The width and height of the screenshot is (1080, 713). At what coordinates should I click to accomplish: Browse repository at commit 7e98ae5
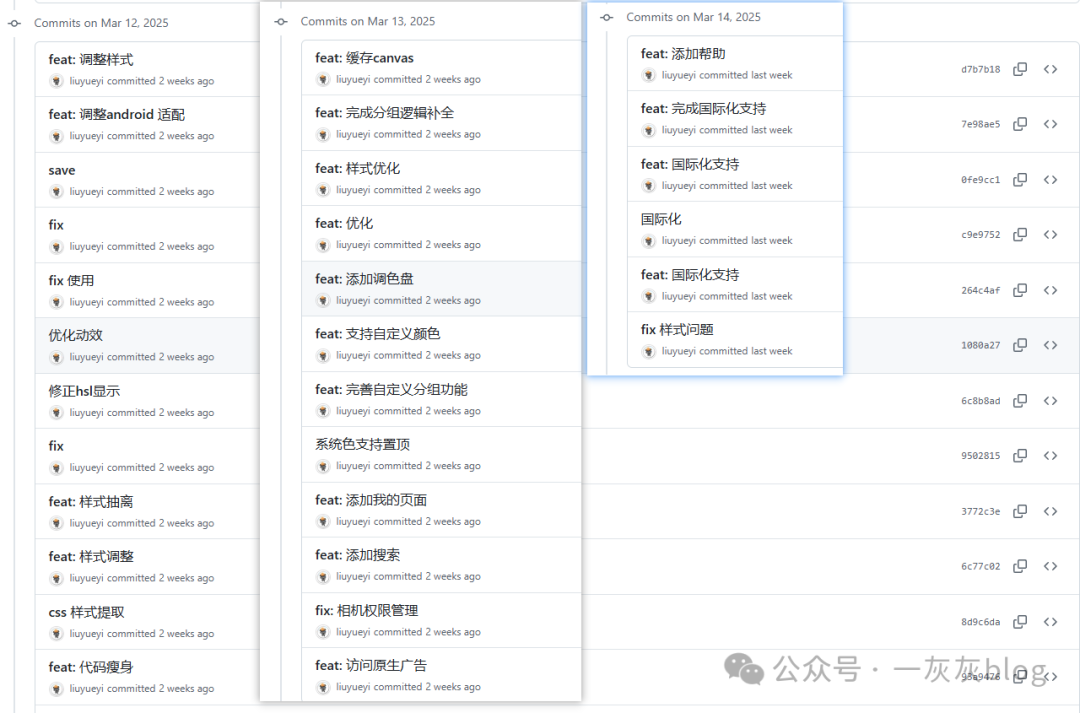(1050, 124)
